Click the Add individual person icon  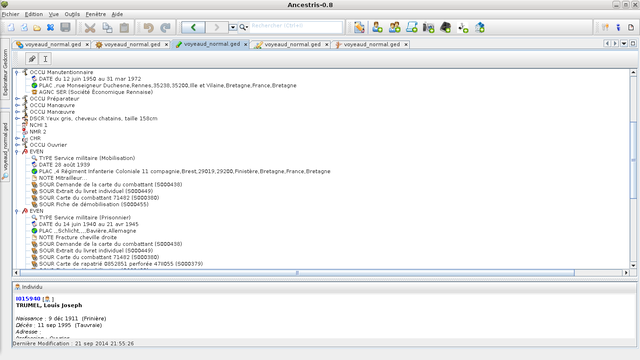tap(377, 27)
